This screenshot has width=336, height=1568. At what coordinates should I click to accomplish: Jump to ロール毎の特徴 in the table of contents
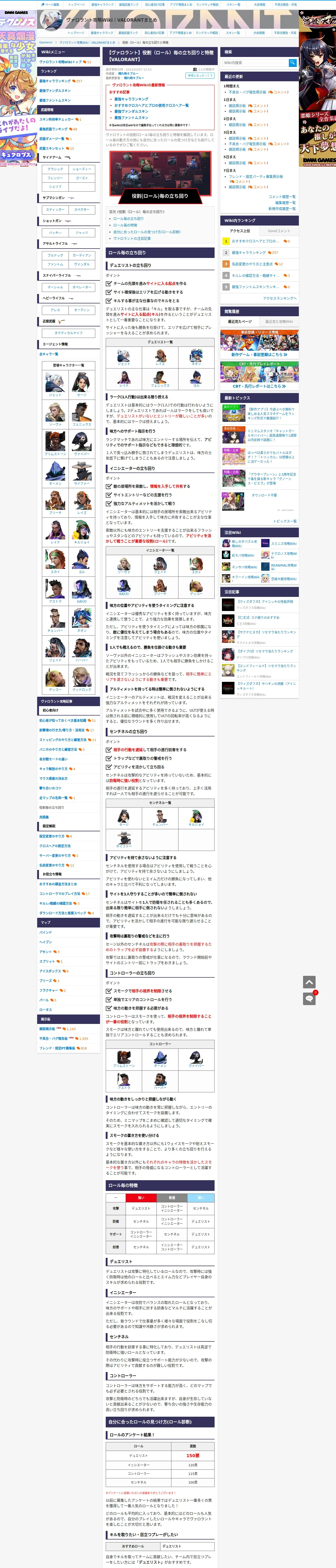125,225
